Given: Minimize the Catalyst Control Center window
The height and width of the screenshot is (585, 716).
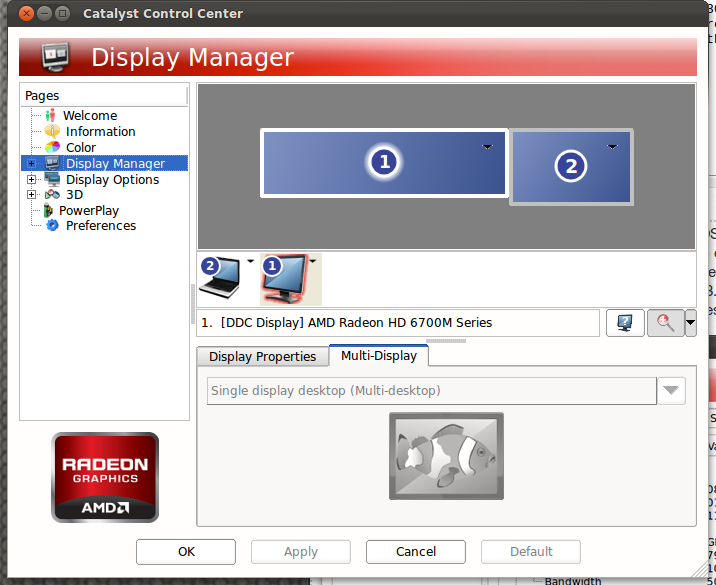Looking at the screenshot, I should point(44,13).
